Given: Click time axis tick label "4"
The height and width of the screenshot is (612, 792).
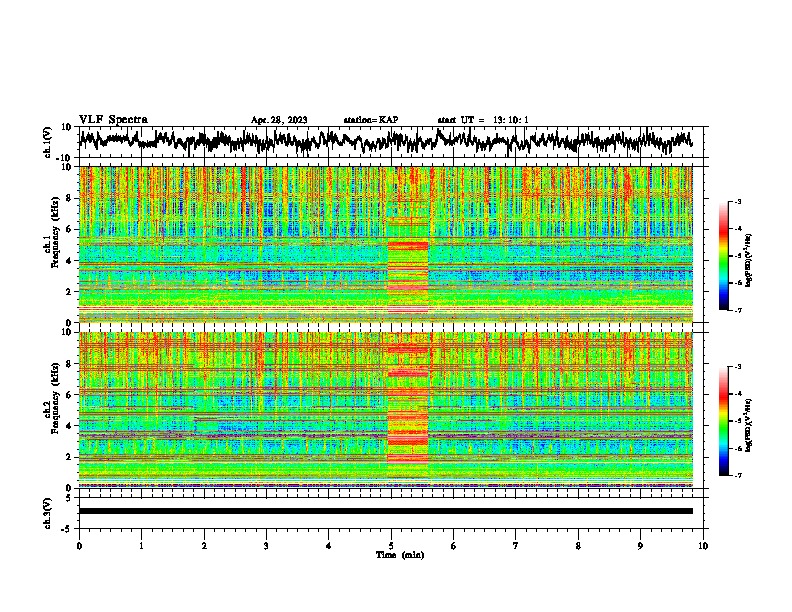Looking at the screenshot, I should [329, 546].
